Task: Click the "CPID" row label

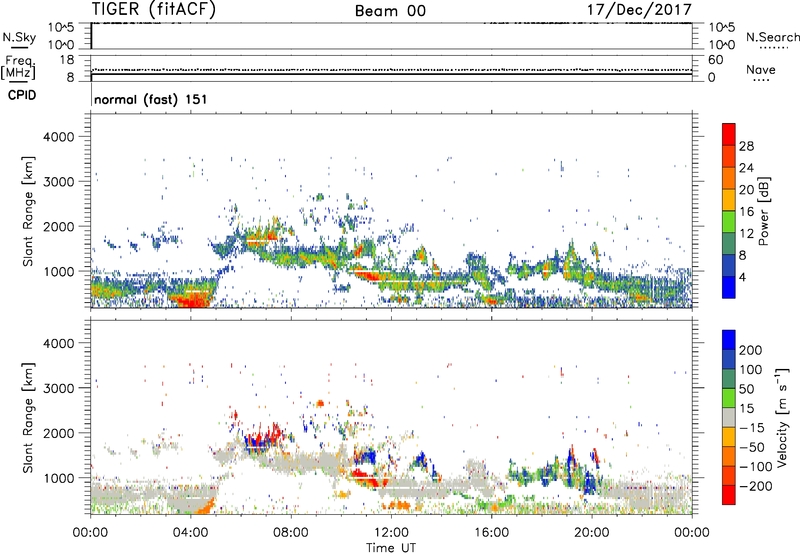Action: point(22,95)
